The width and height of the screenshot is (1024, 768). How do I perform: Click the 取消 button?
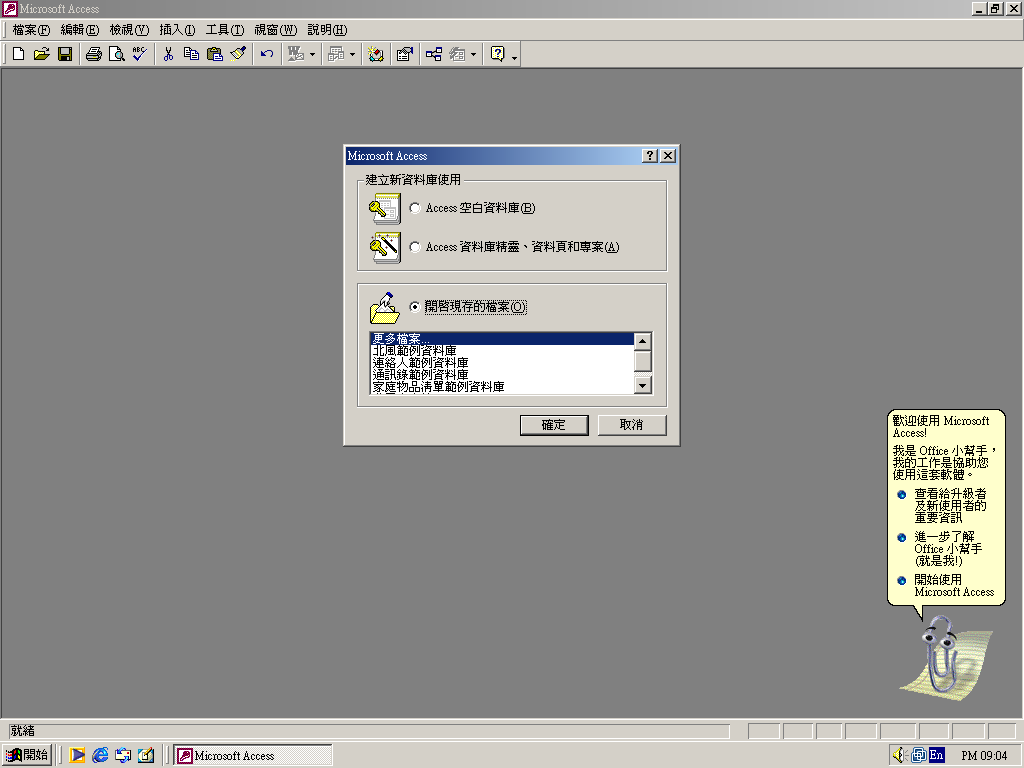632,425
